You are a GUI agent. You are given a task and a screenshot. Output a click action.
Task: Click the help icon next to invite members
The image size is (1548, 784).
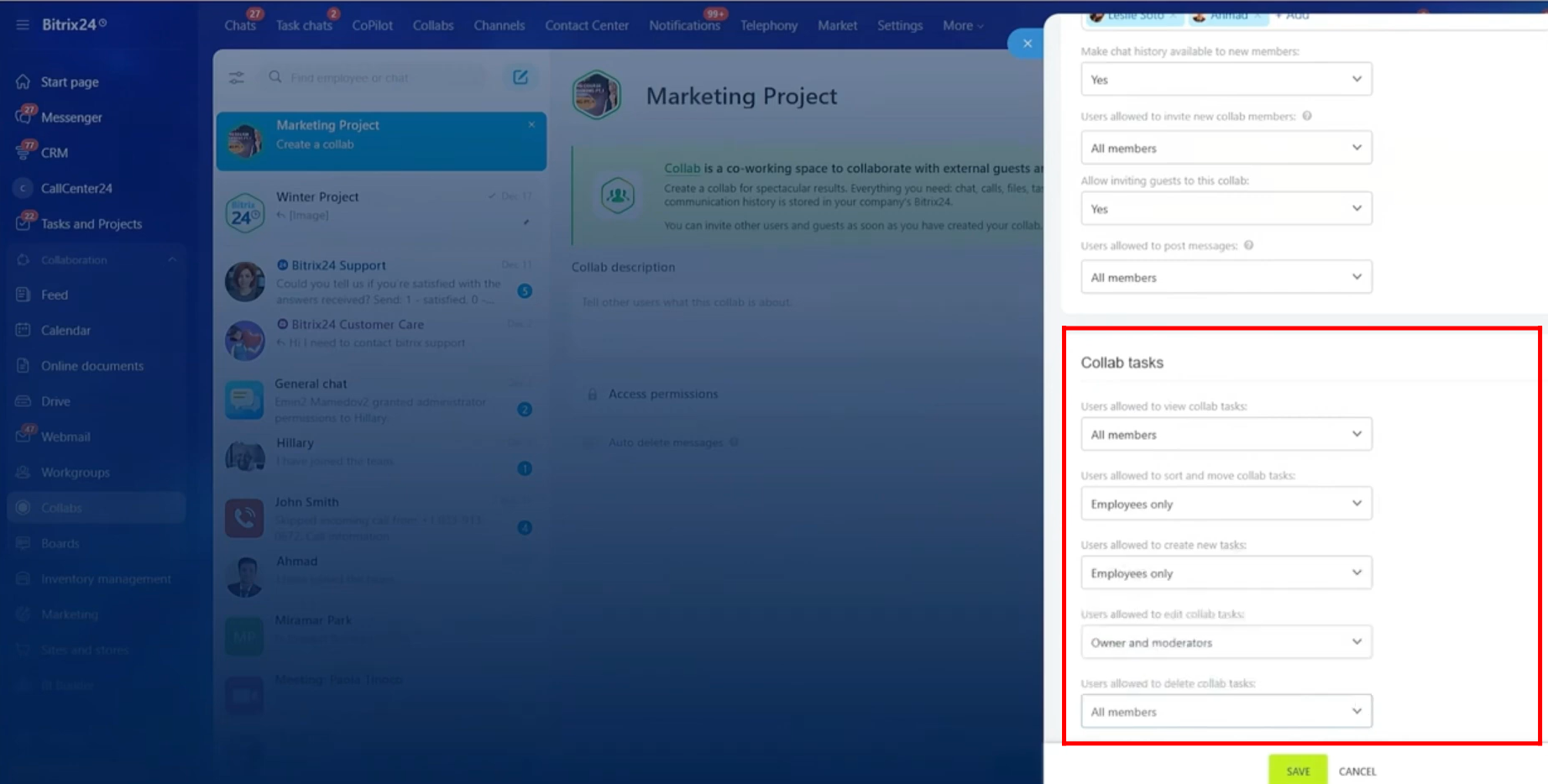[1307, 117]
